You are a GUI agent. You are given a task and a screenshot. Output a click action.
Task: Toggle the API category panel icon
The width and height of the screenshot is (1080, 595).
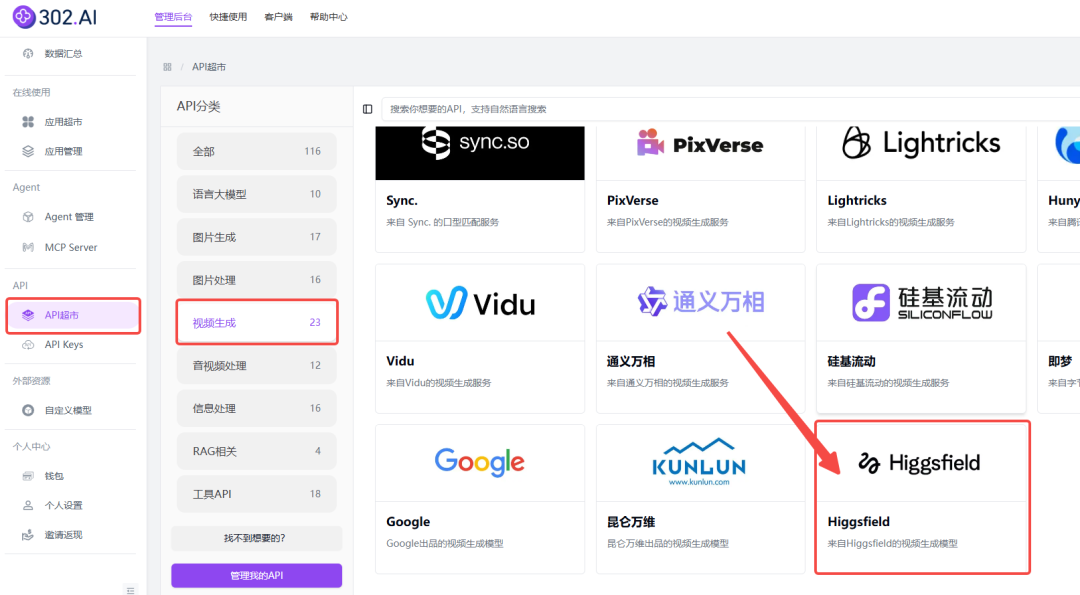point(368,109)
